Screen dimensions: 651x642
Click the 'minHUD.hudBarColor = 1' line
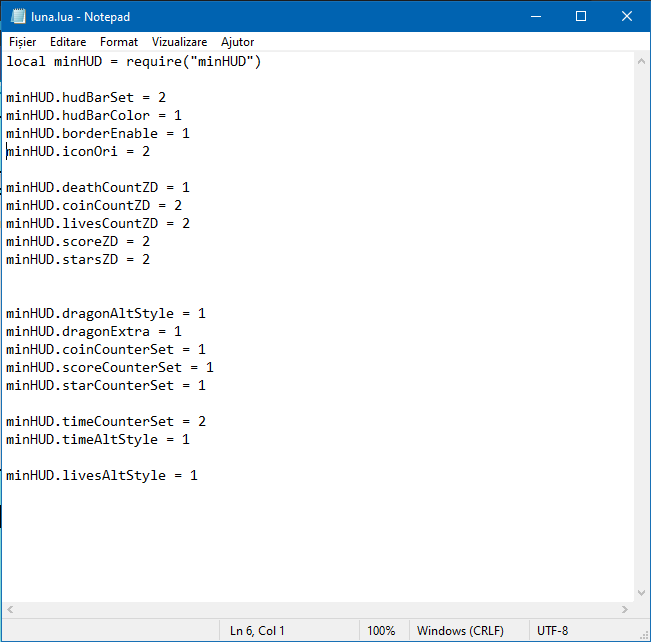click(x=94, y=115)
